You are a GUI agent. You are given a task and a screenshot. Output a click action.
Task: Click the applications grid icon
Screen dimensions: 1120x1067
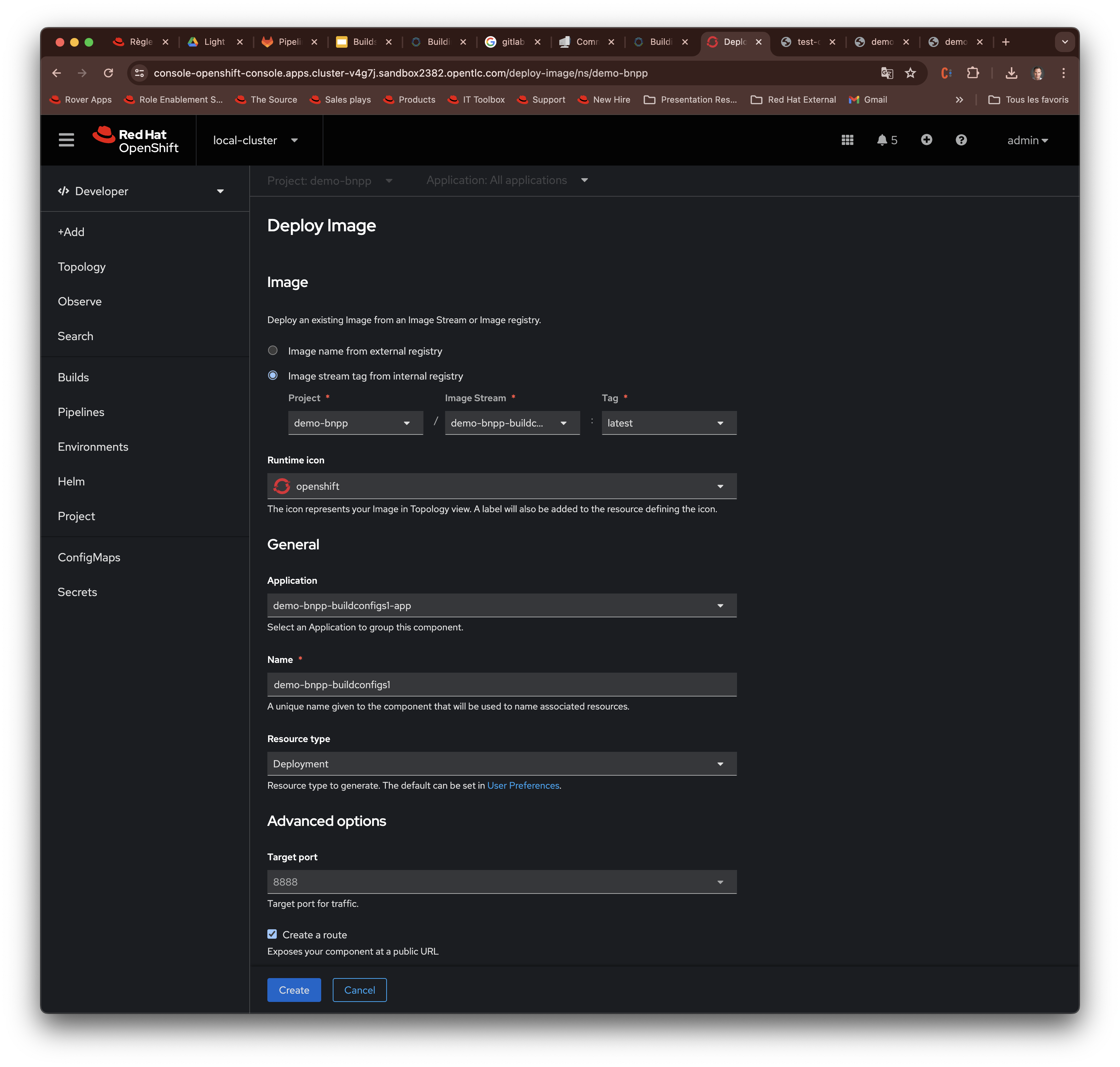tap(848, 139)
